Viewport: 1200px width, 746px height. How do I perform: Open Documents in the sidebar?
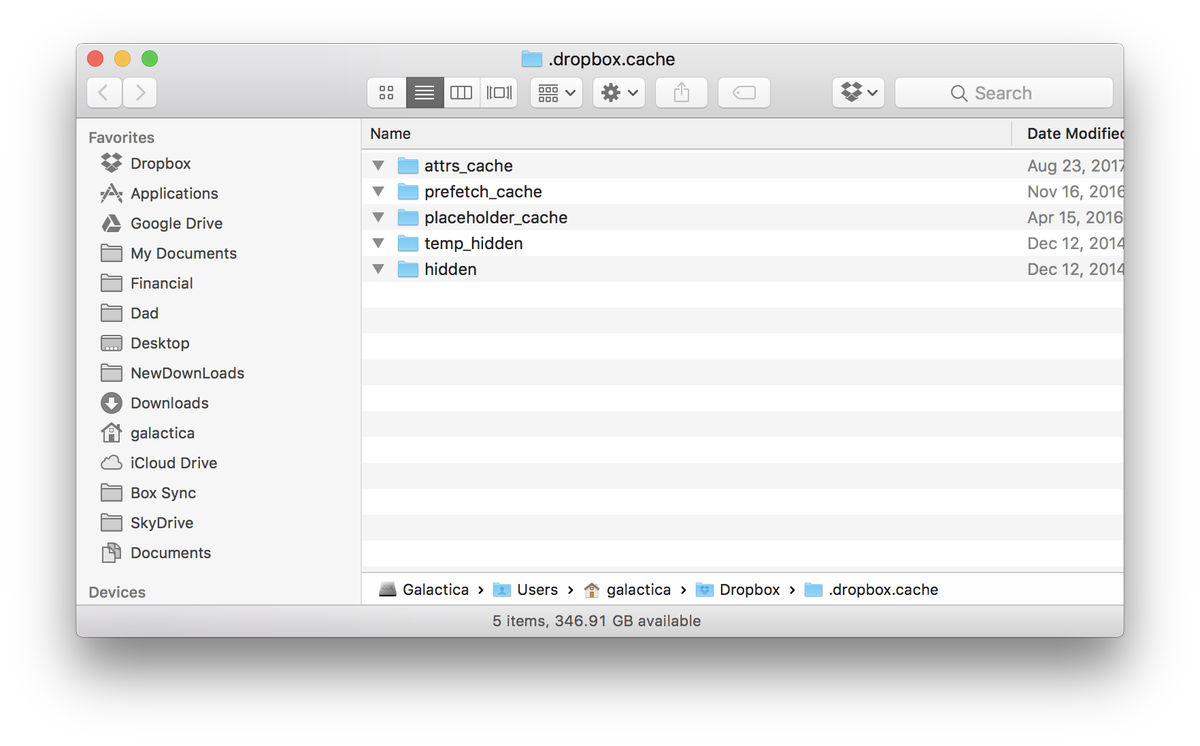pos(170,553)
